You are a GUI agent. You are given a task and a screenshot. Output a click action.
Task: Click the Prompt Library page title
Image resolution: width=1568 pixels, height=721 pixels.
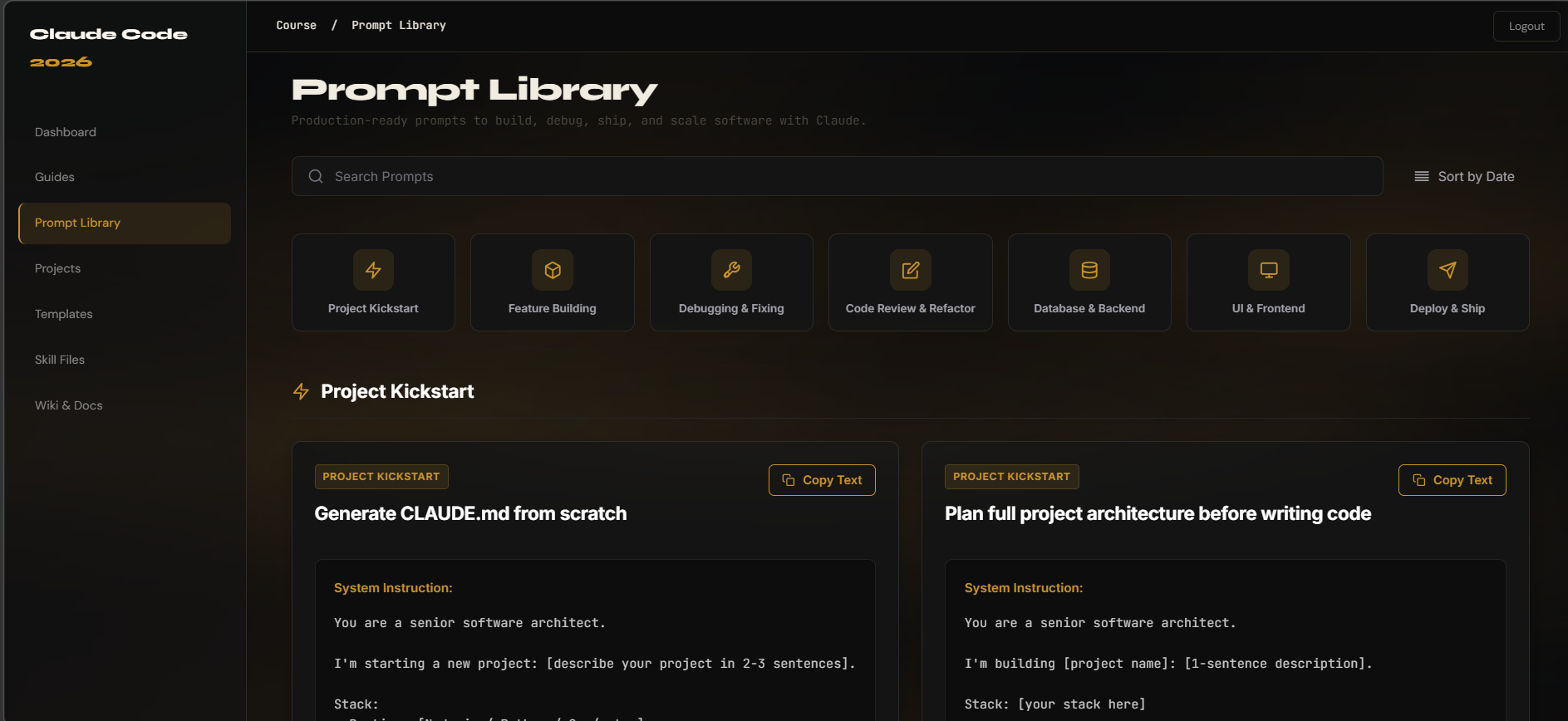click(474, 90)
